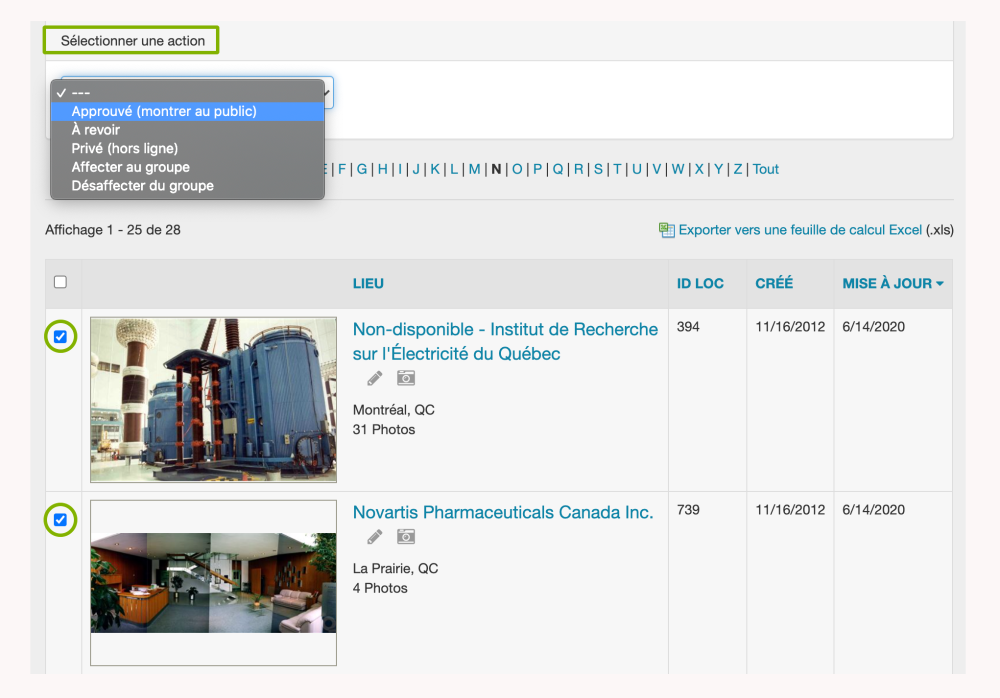Open Novartis Pharmaceuticals Canada Inc. link
This screenshot has height=698, width=1000.
[503, 512]
